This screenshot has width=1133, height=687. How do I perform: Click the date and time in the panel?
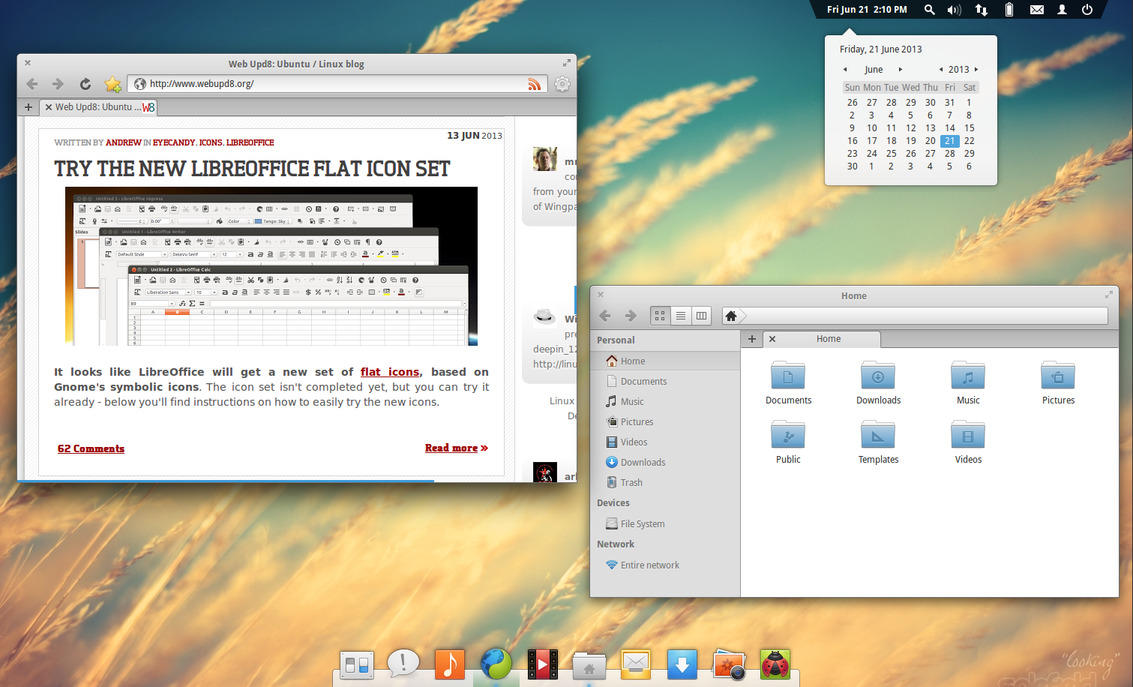(x=866, y=9)
